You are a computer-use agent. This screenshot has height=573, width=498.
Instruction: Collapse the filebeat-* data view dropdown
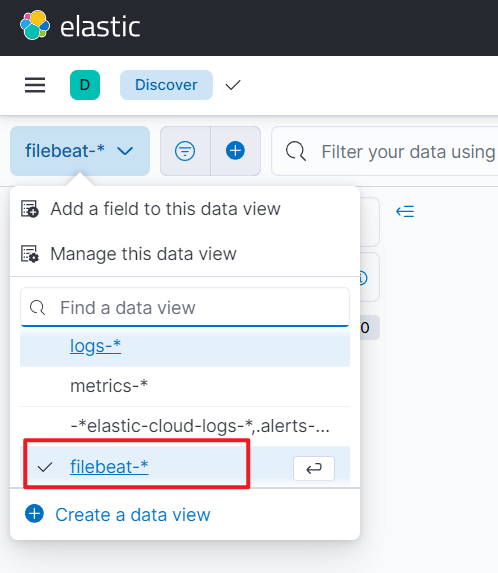click(x=80, y=151)
